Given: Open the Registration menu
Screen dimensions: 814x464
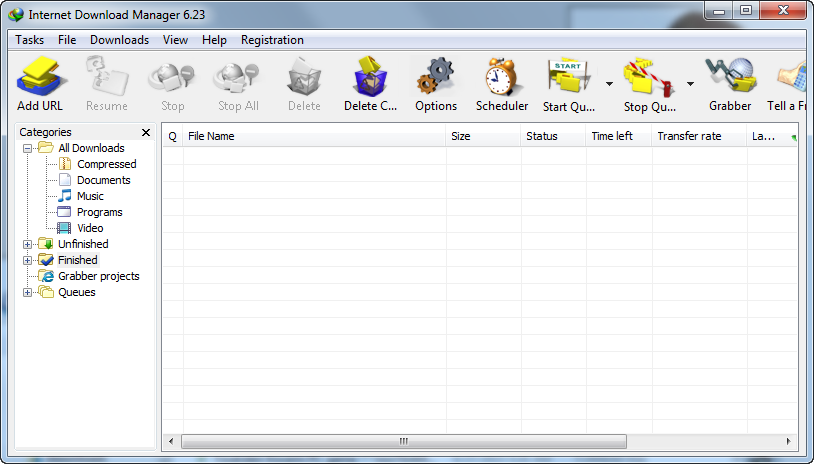Looking at the screenshot, I should click(x=272, y=40).
